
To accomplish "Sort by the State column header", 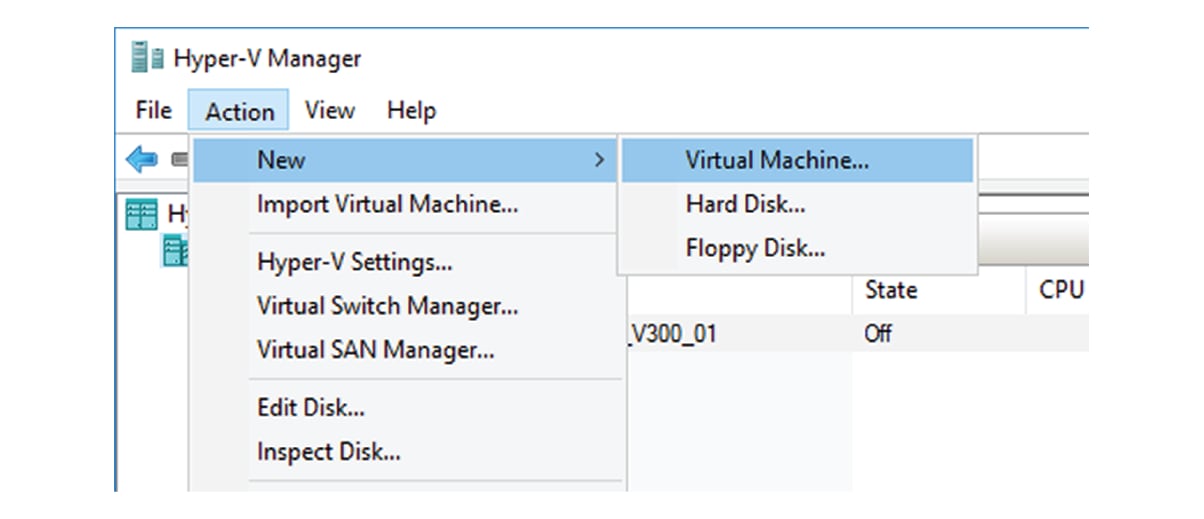I will pos(939,290).
